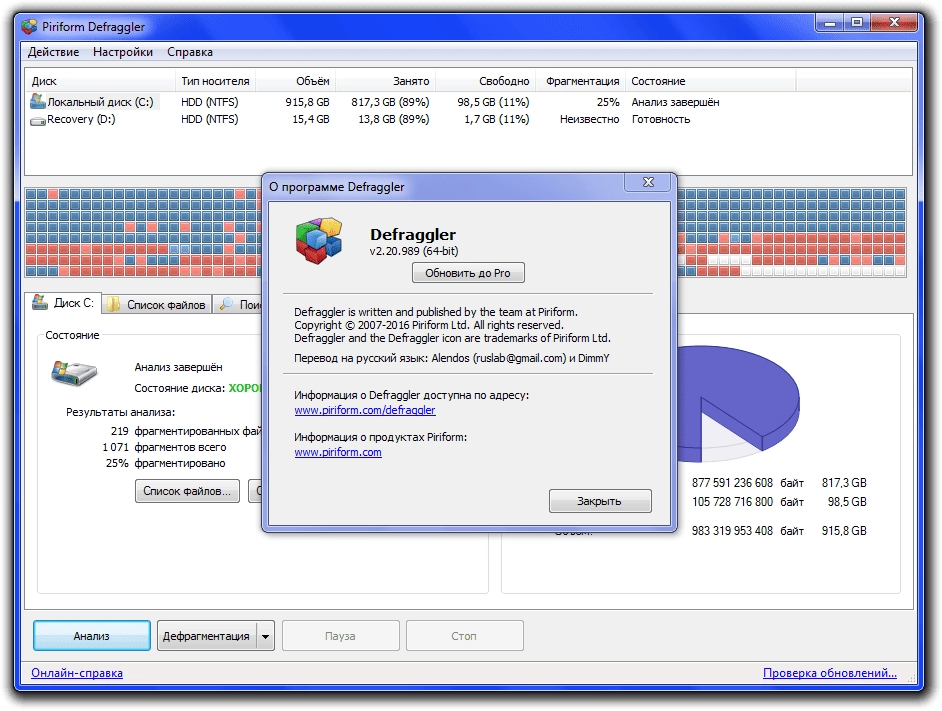Open the Настройки menu
Viewport: 942px width, 711px height.
[x=123, y=52]
